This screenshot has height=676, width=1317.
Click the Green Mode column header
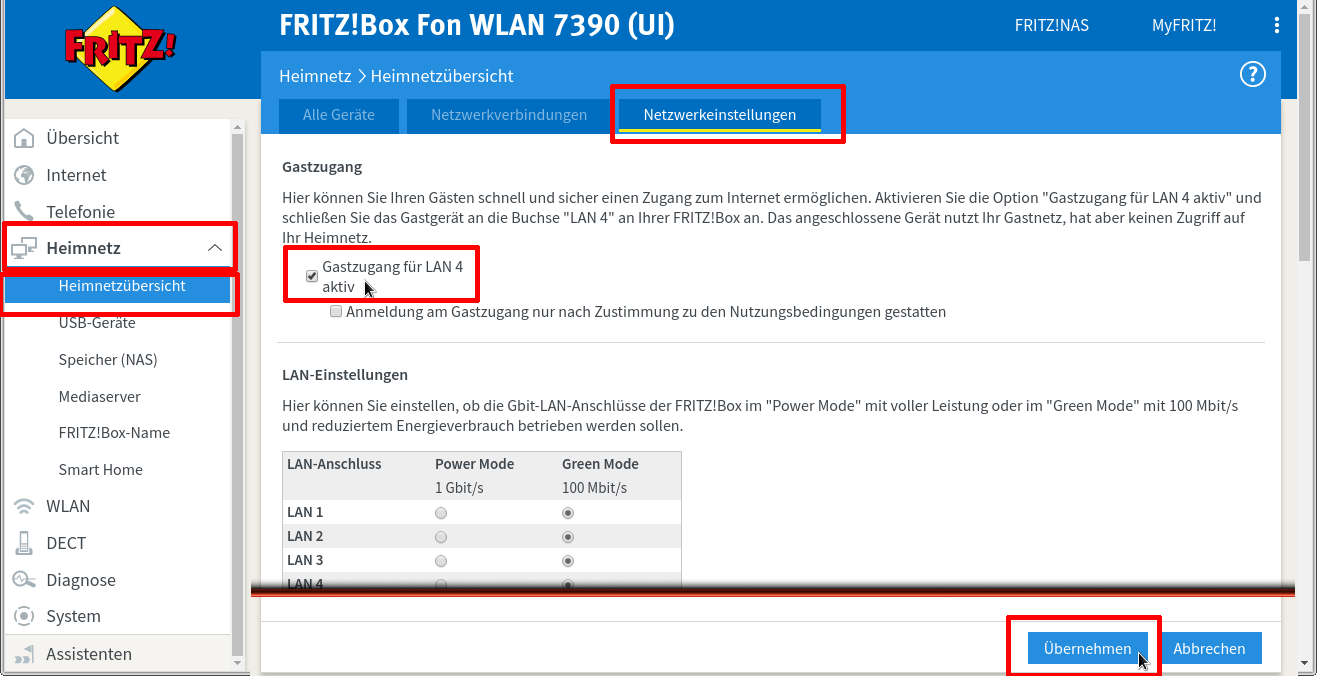(600, 464)
